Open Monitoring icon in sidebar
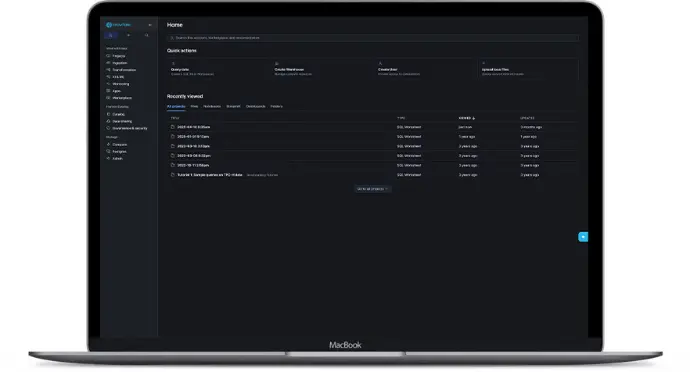 [108, 84]
